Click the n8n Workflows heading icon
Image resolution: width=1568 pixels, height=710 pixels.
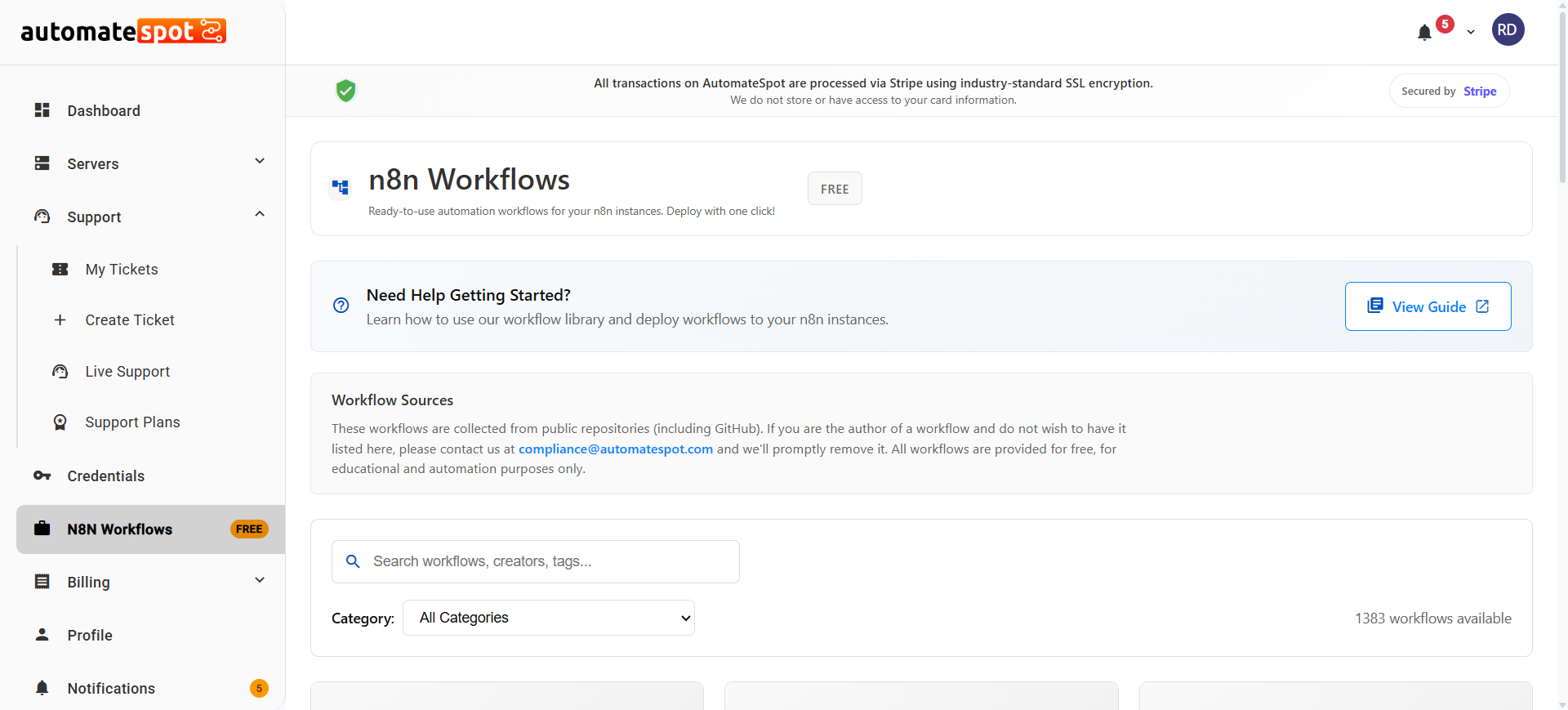pos(341,188)
